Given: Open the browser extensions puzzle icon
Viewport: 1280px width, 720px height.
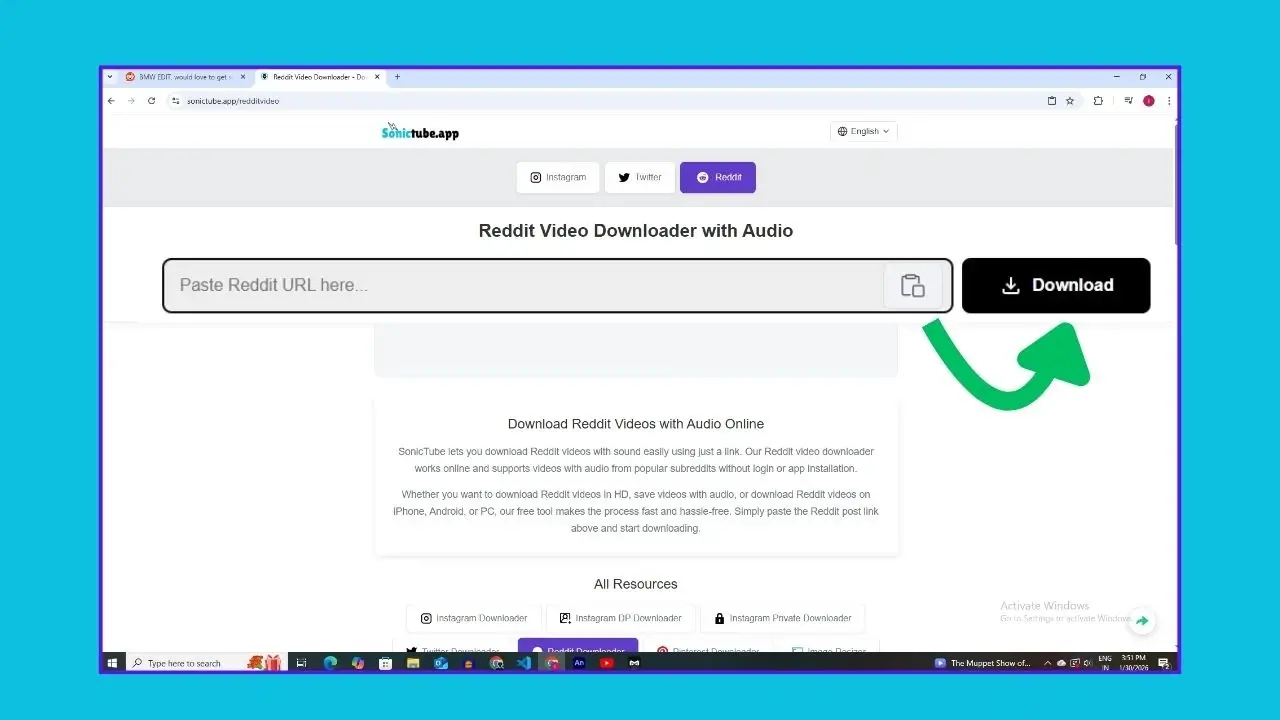Looking at the screenshot, I should 1098,101.
